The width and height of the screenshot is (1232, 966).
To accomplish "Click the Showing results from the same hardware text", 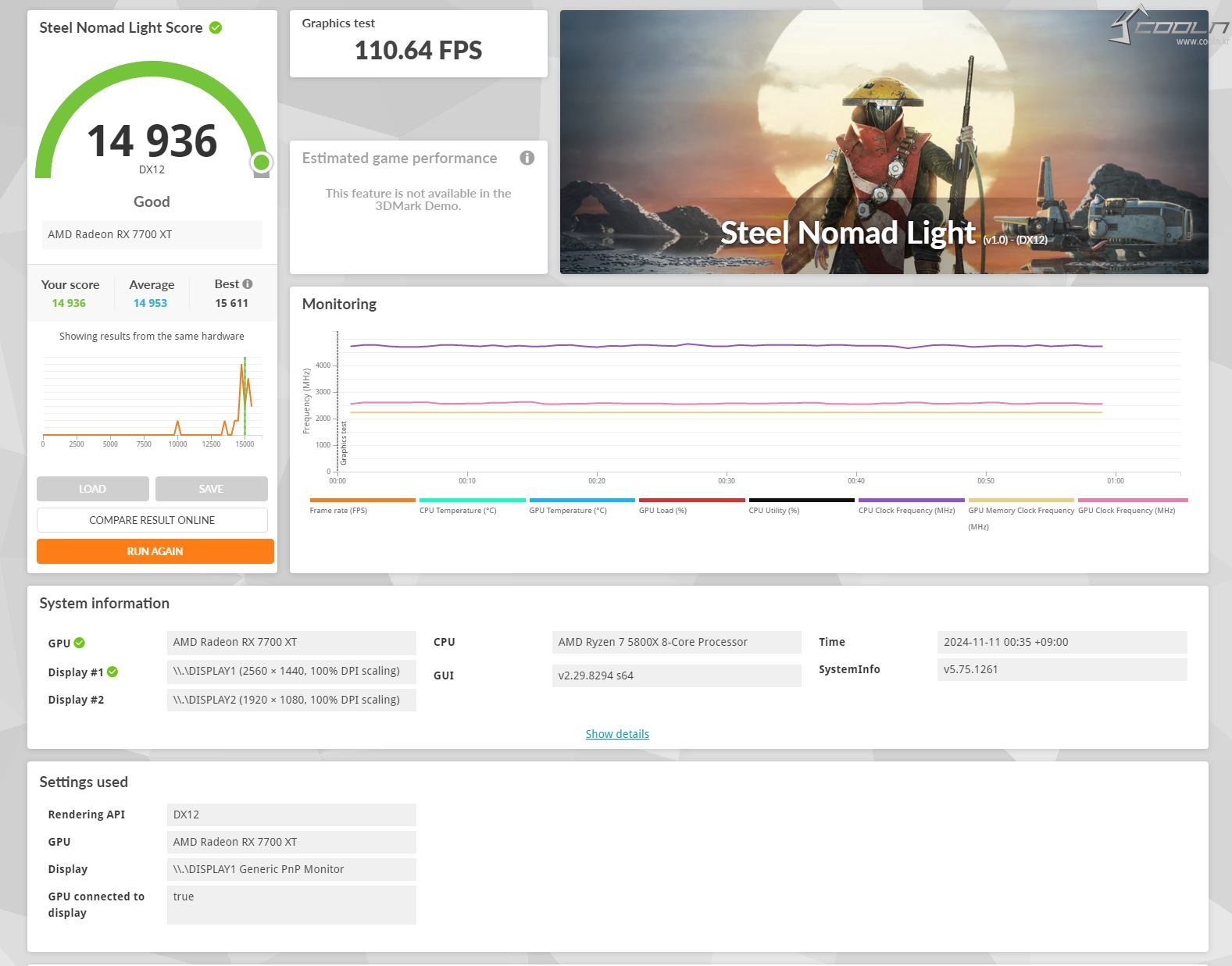I will tap(152, 337).
